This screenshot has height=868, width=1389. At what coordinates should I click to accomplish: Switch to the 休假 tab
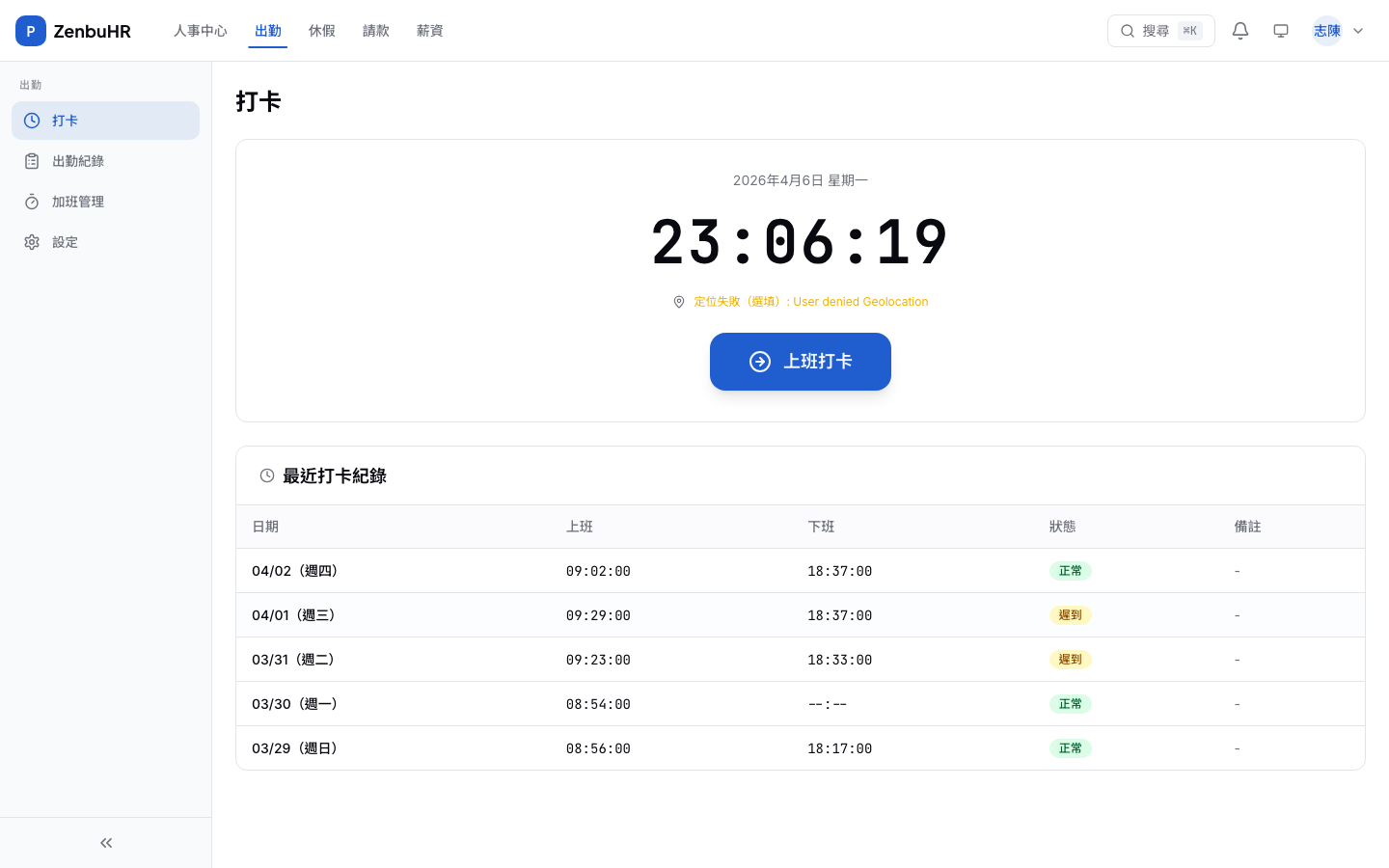pos(322,31)
